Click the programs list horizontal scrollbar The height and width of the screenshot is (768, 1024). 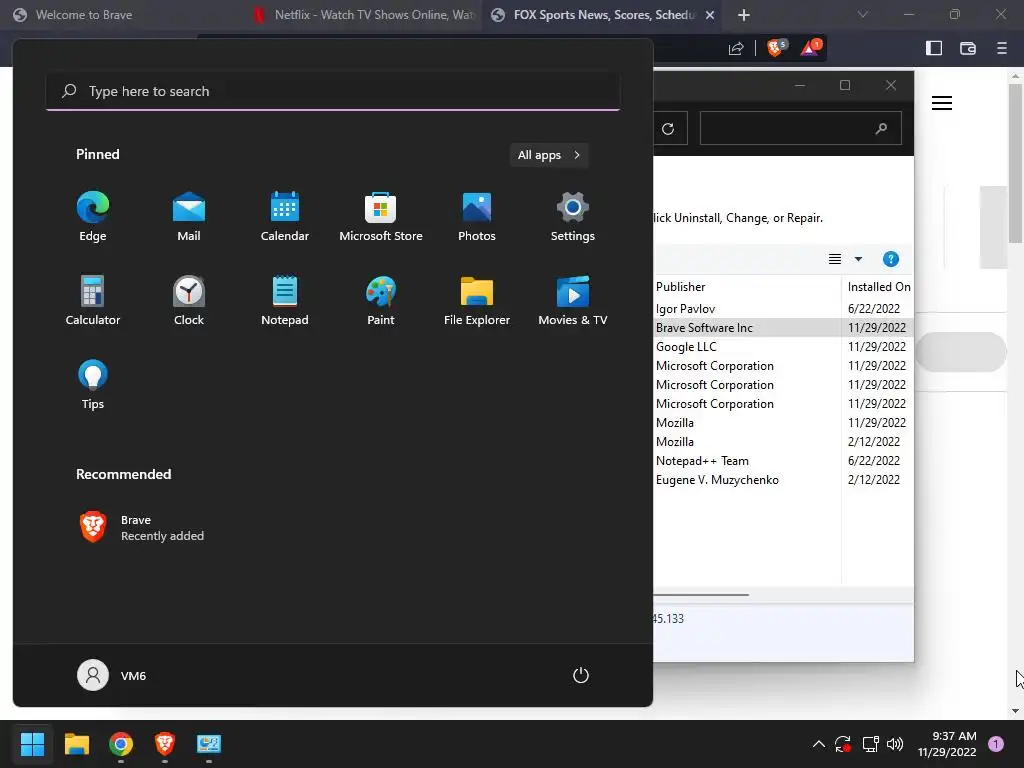point(702,595)
